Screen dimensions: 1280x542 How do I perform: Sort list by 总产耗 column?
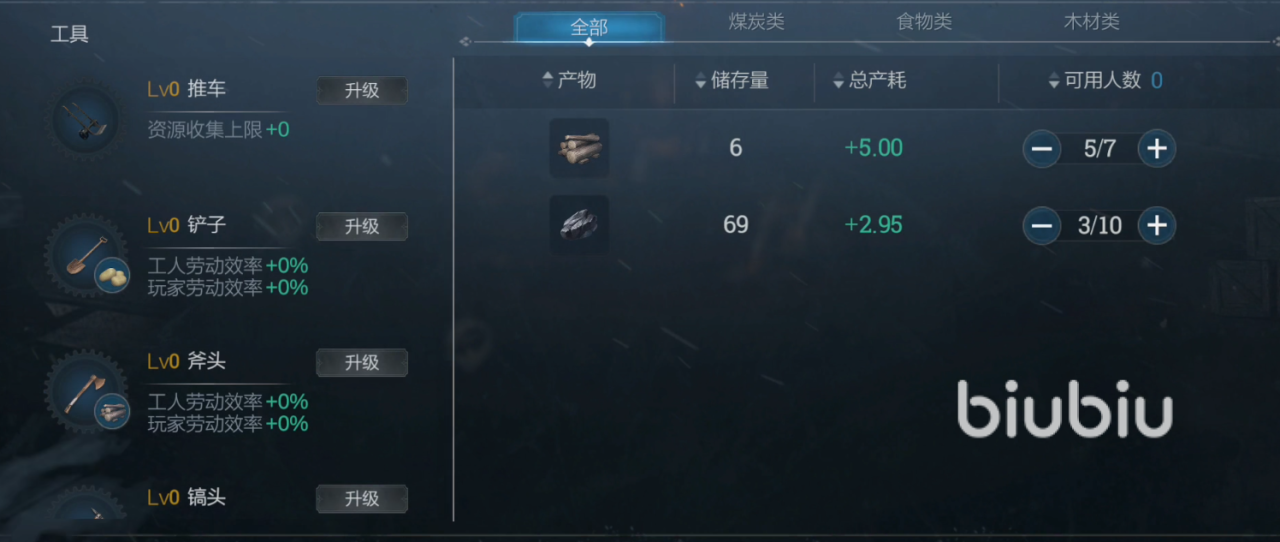pyautogui.click(x=869, y=81)
